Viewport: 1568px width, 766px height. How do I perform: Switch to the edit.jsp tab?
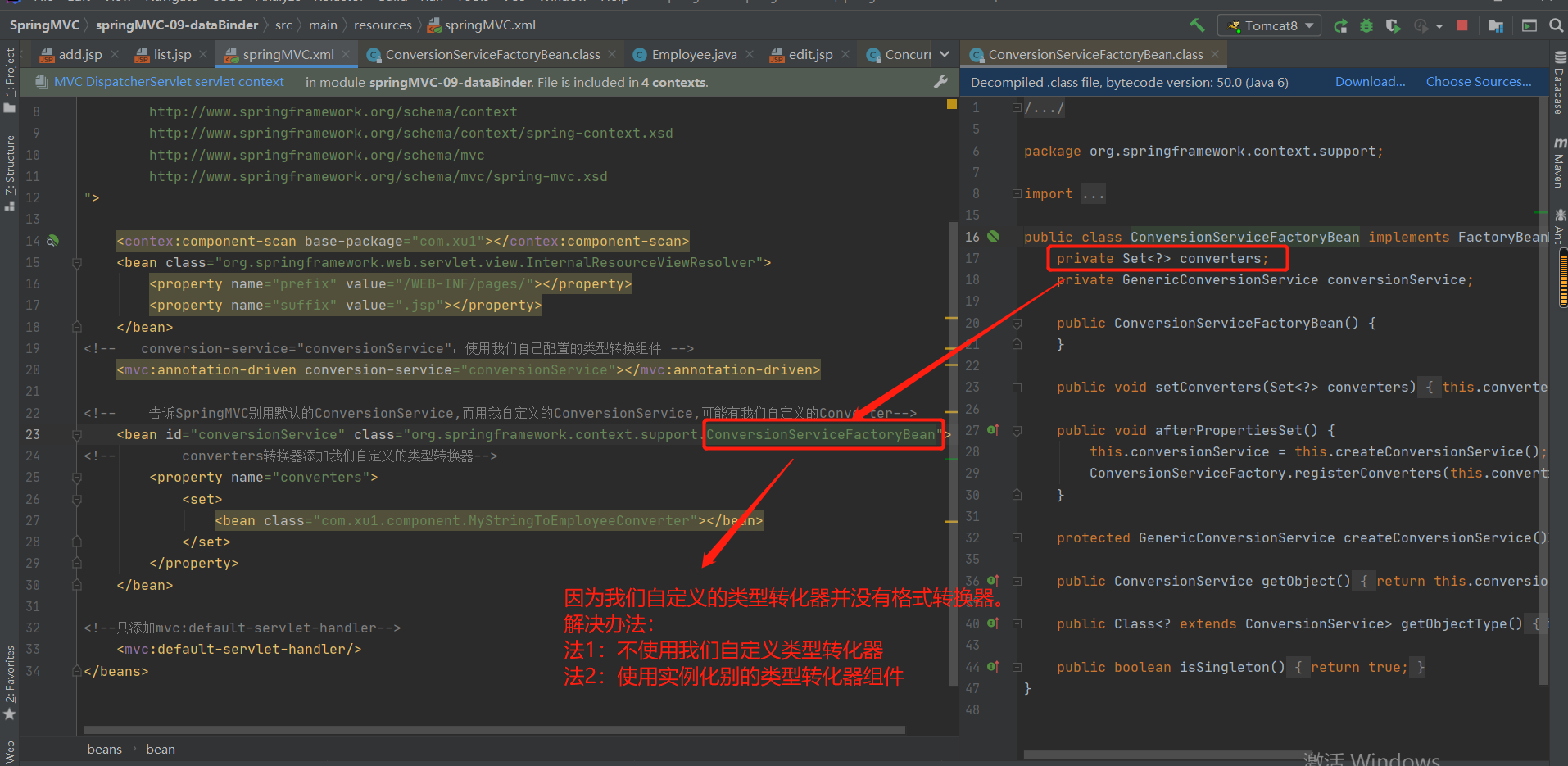click(x=810, y=55)
